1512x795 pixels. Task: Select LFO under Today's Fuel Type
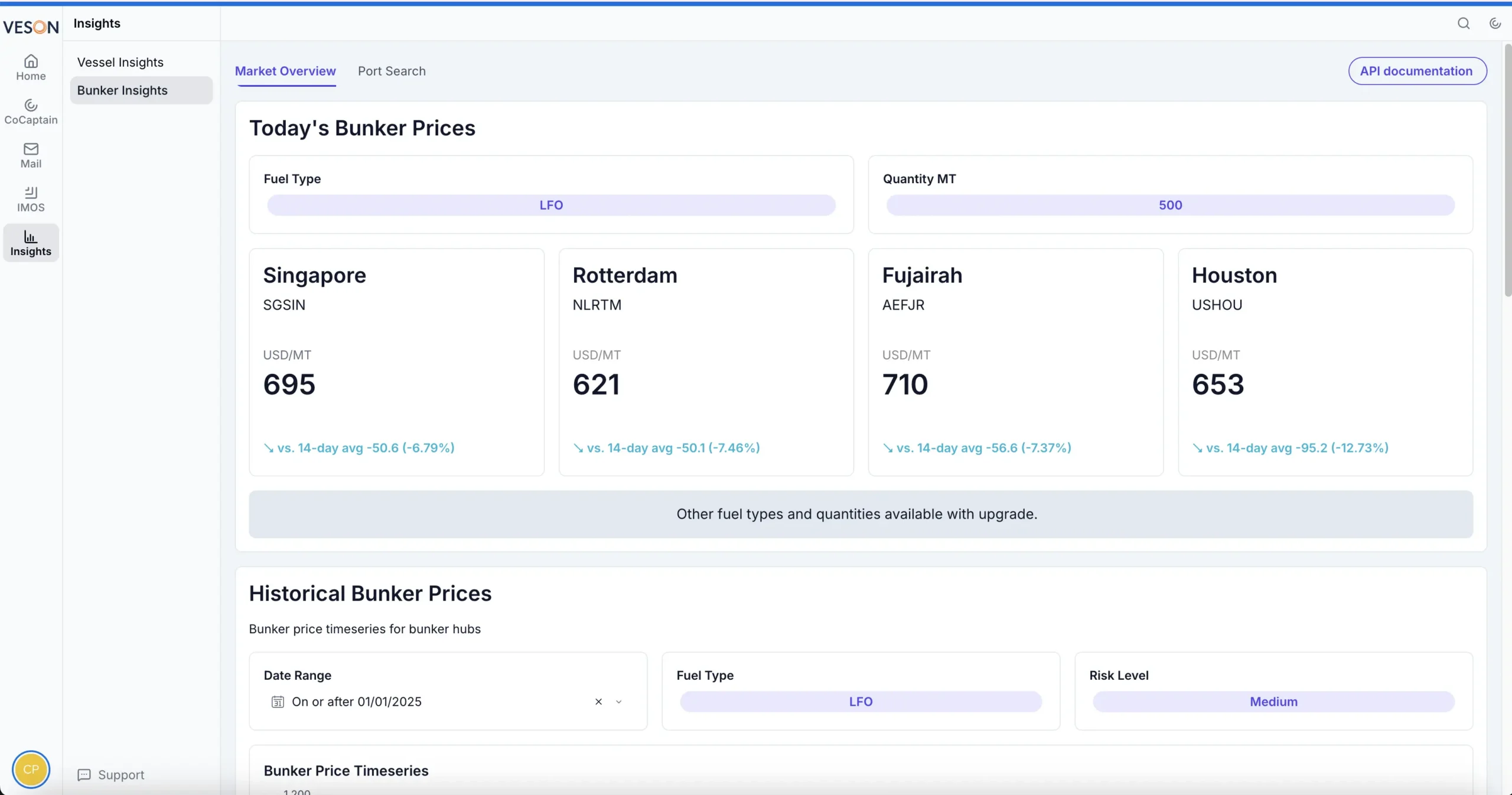(x=551, y=205)
